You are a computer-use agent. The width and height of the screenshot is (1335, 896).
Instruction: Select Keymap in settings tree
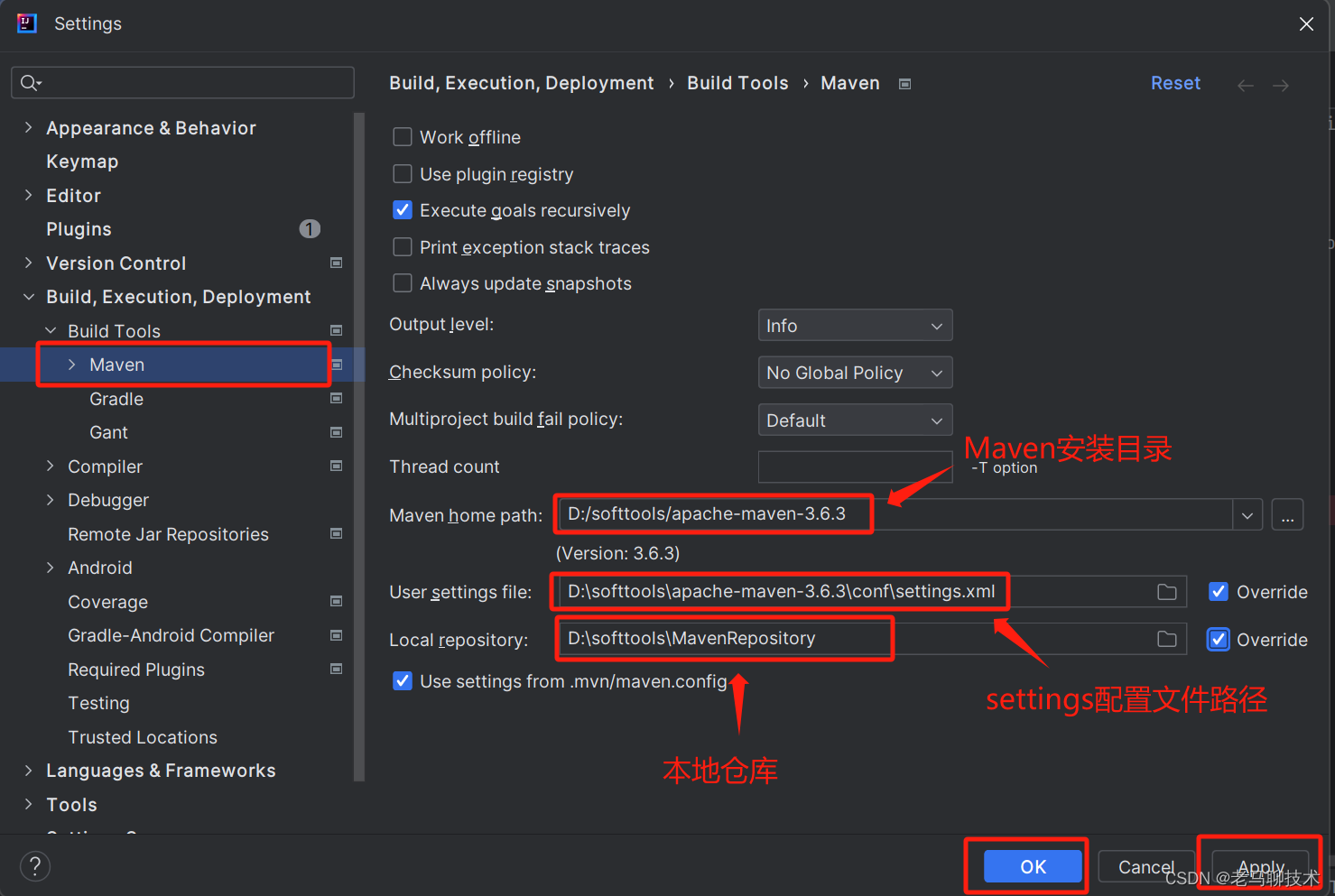pyautogui.click(x=82, y=162)
